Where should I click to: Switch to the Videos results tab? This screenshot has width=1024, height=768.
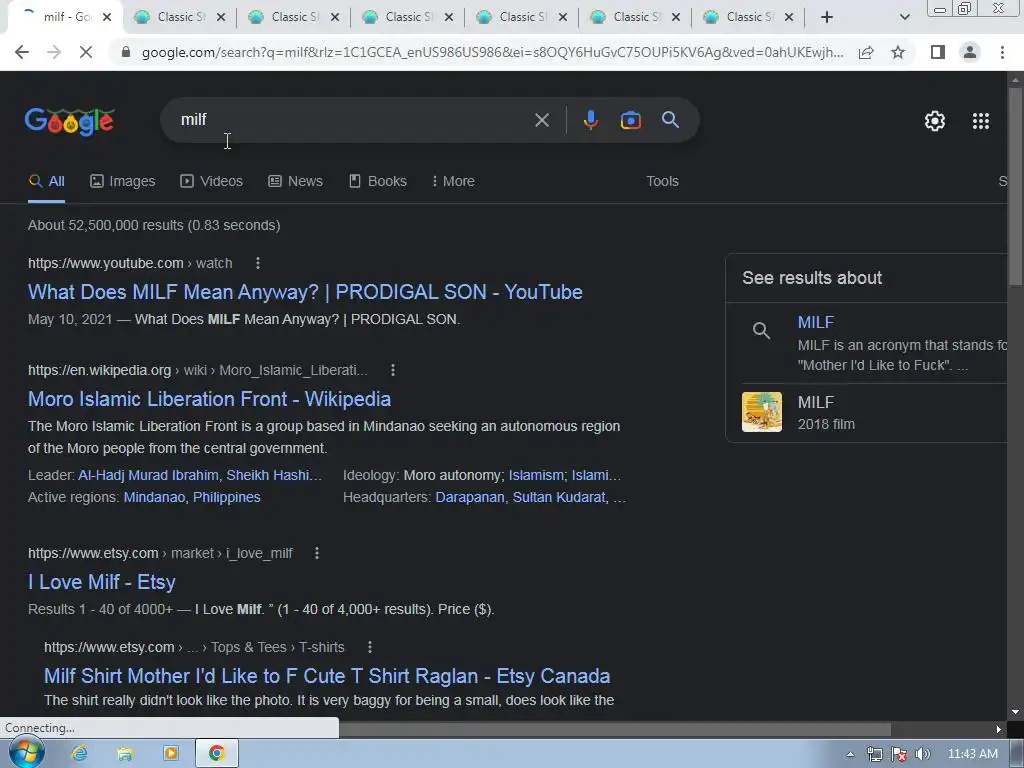tap(211, 181)
